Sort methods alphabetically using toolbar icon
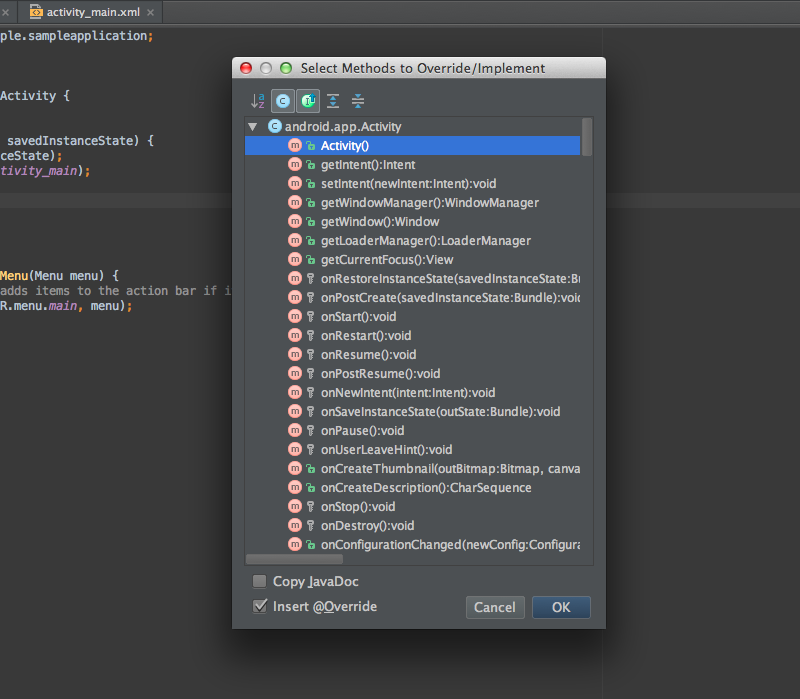 coord(257,100)
